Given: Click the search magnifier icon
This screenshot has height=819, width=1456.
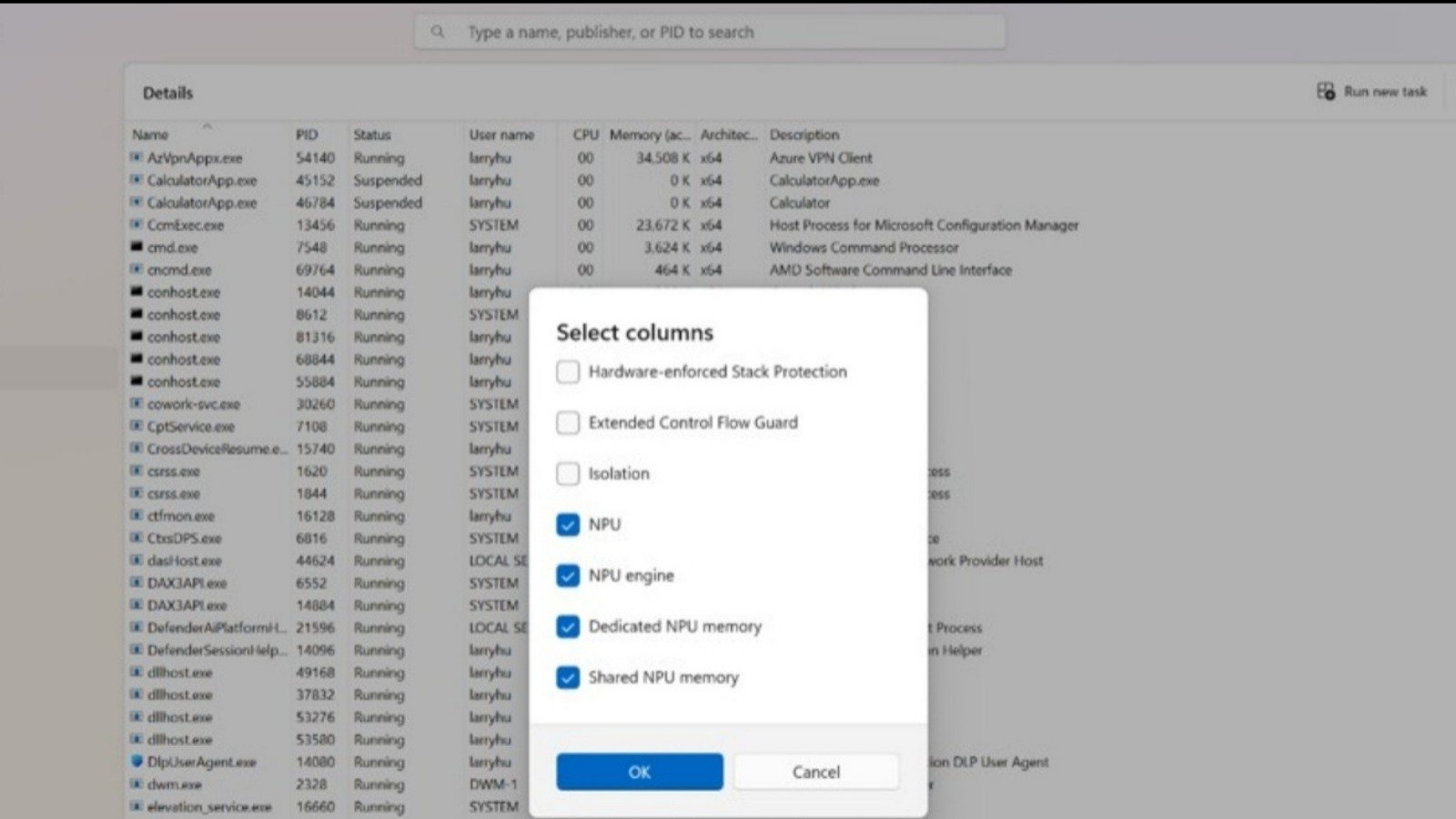Looking at the screenshot, I should tap(438, 32).
